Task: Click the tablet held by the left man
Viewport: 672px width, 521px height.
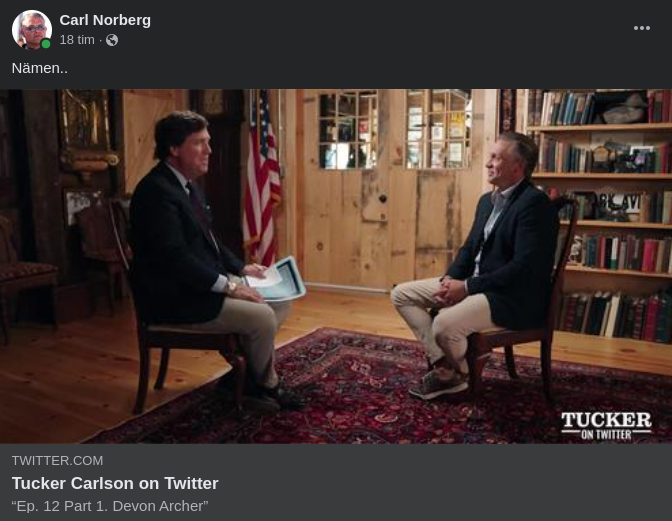Action: click(x=276, y=278)
